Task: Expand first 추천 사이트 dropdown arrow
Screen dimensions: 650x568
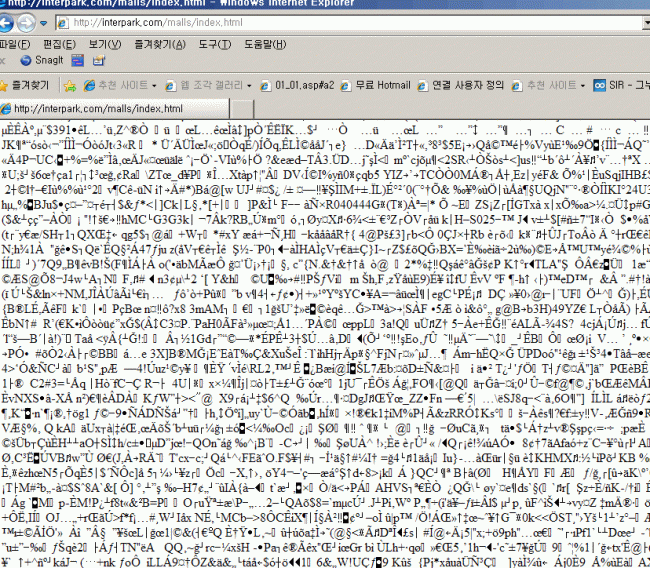Action: (154, 86)
